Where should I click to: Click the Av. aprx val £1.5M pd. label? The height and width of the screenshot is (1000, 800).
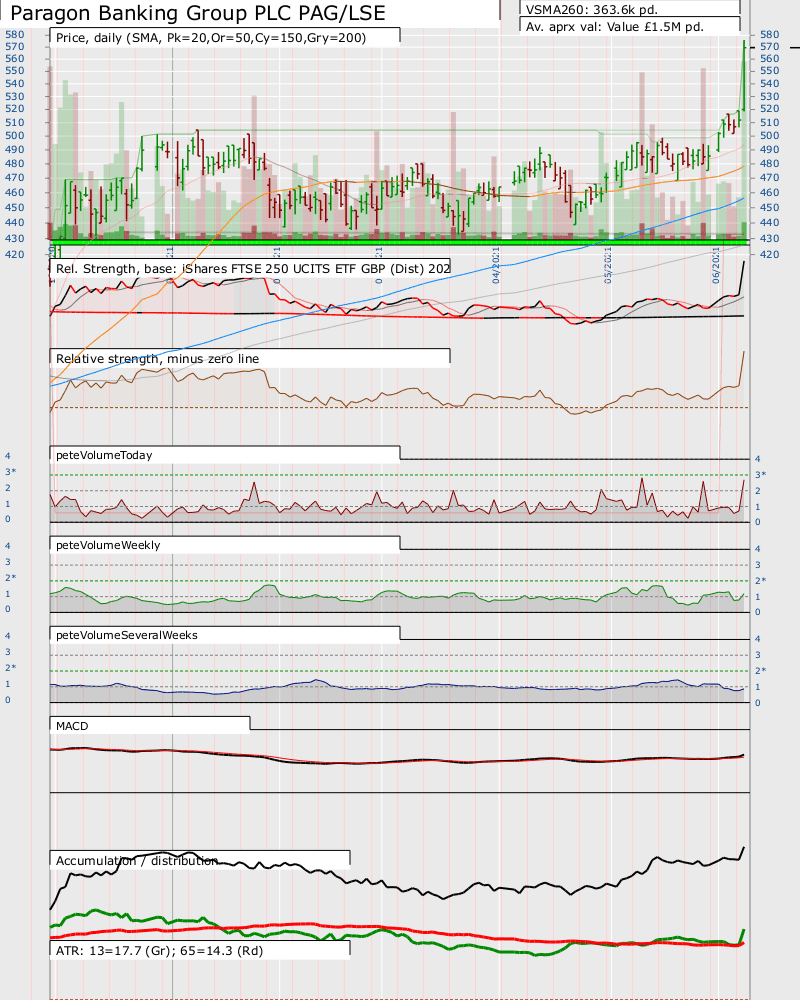pyautogui.click(x=615, y=27)
